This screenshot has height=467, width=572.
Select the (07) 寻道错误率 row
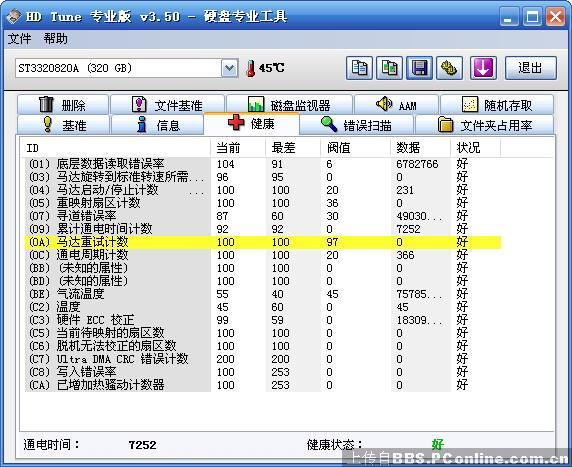[263, 216]
